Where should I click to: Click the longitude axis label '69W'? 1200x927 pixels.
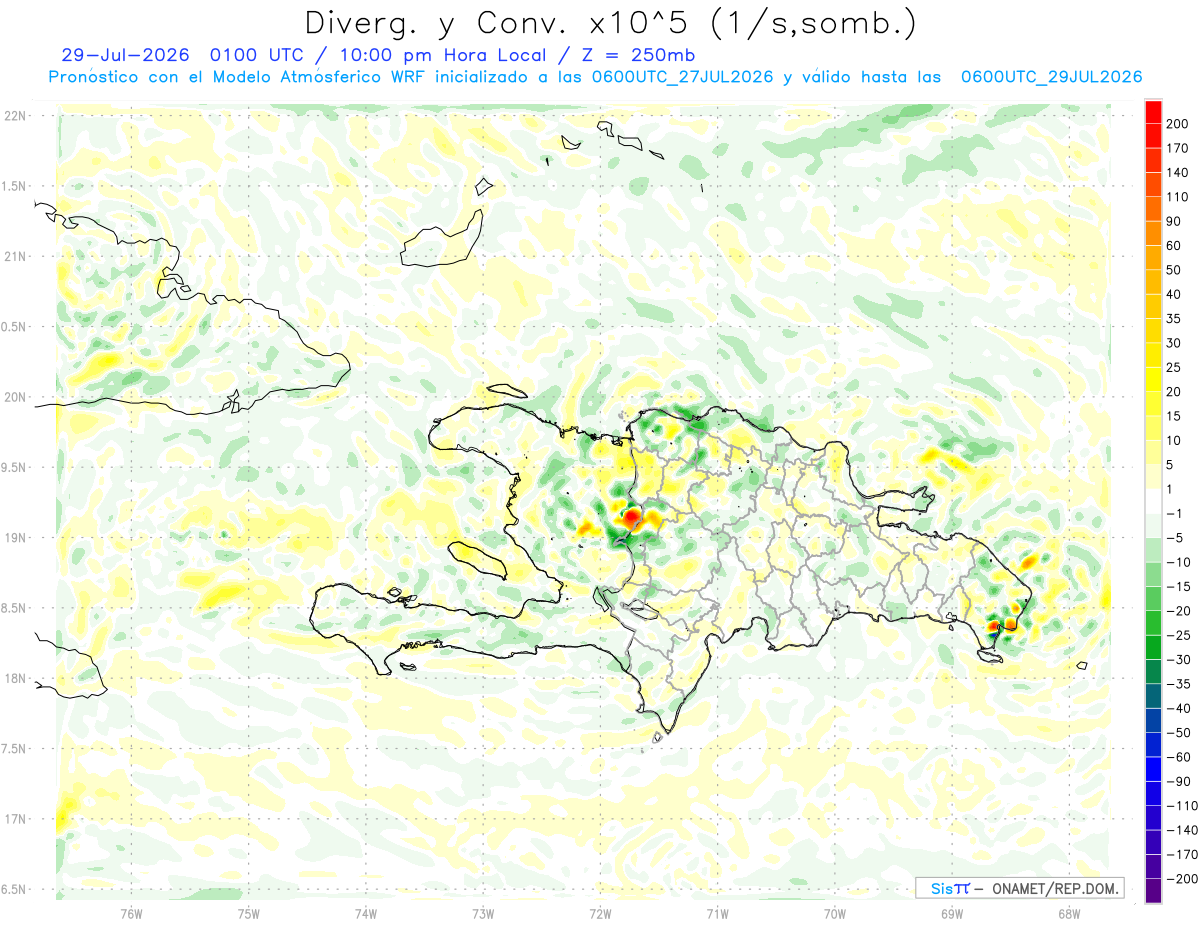click(952, 913)
